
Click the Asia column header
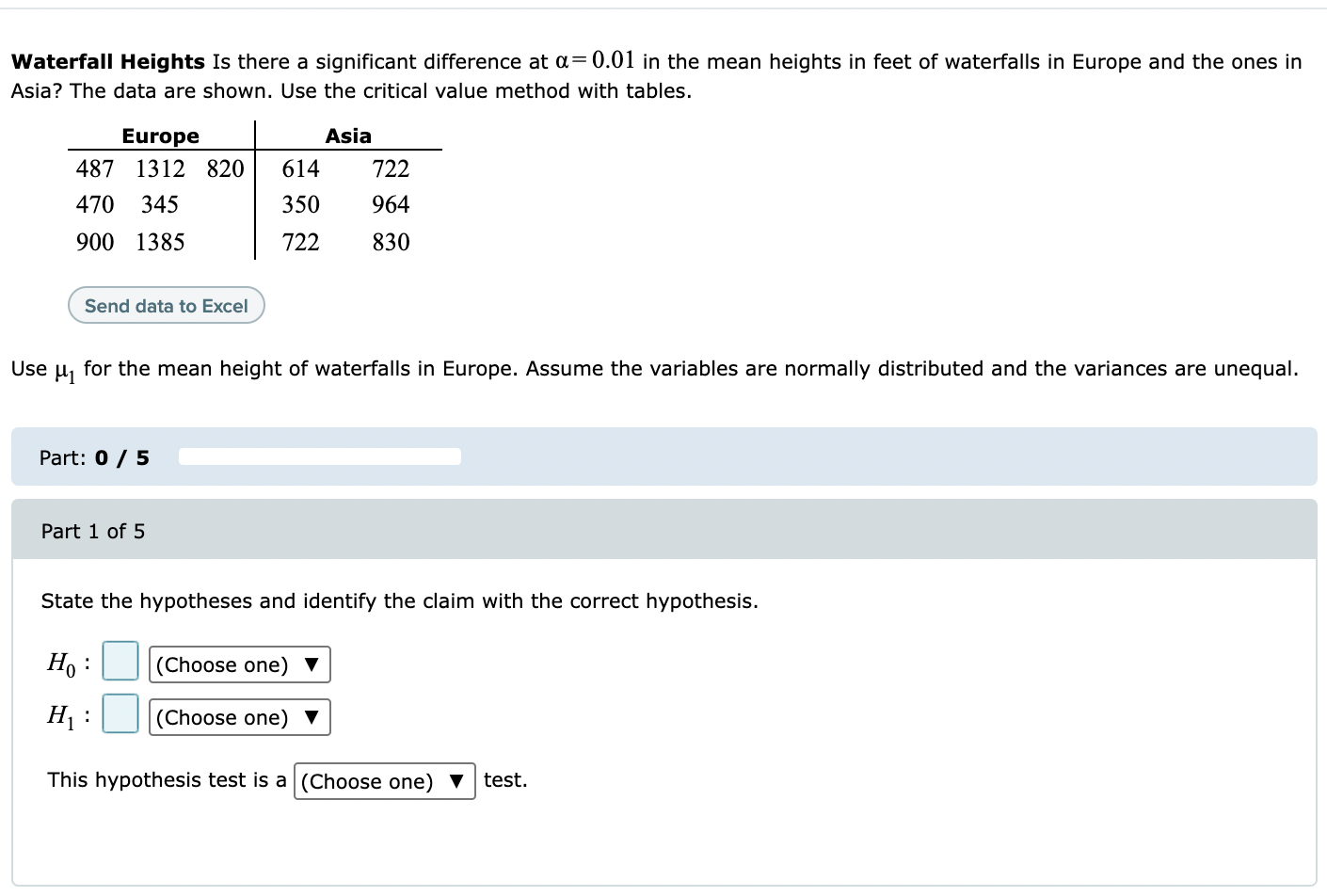click(x=348, y=136)
